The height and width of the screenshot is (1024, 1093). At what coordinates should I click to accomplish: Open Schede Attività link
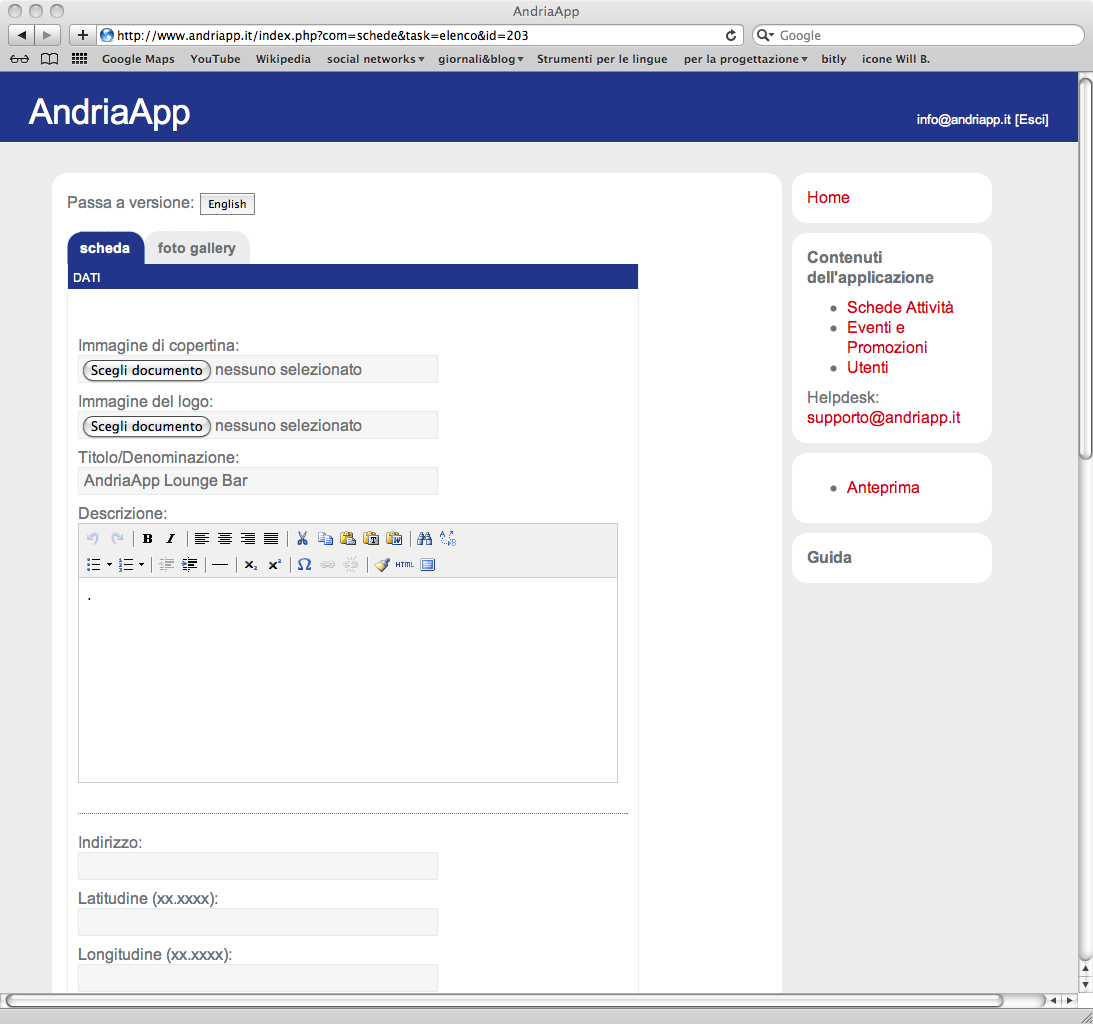tap(900, 307)
